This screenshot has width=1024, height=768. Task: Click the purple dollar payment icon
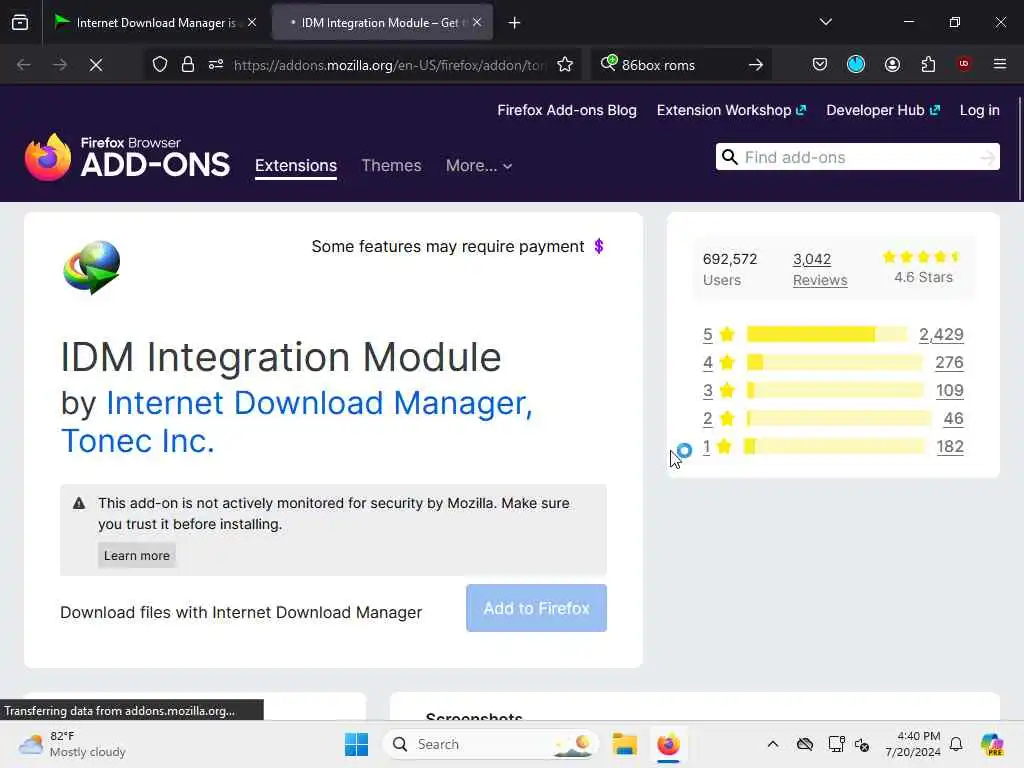click(599, 246)
